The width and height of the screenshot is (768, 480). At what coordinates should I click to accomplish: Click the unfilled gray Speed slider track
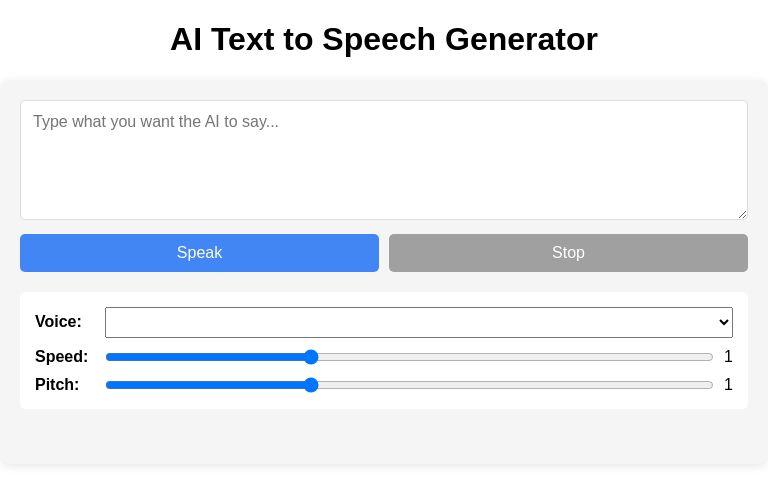(510, 357)
